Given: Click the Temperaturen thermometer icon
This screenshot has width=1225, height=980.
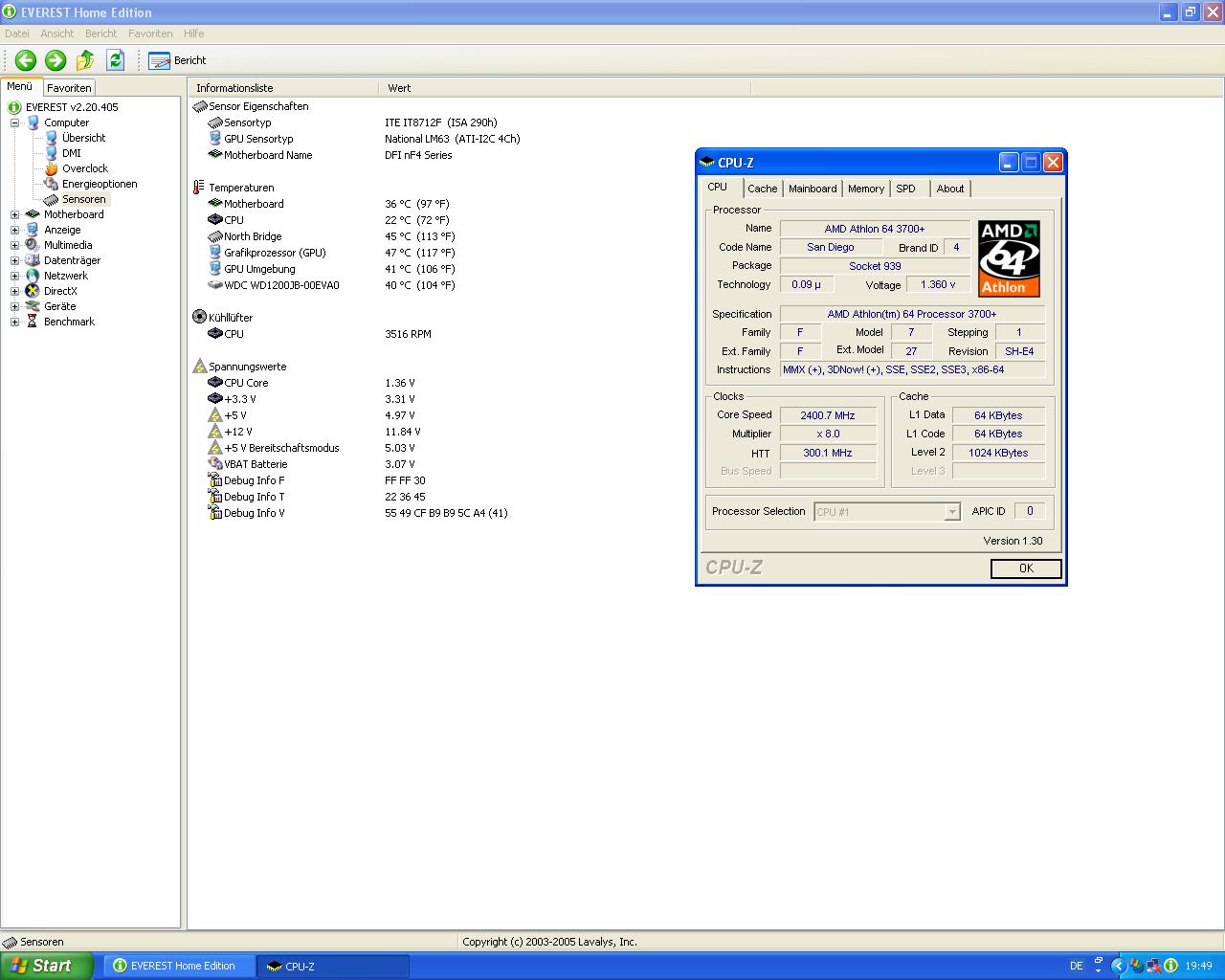Looking at the screenshot, I should pyautogui.click(x=199, y=188).
